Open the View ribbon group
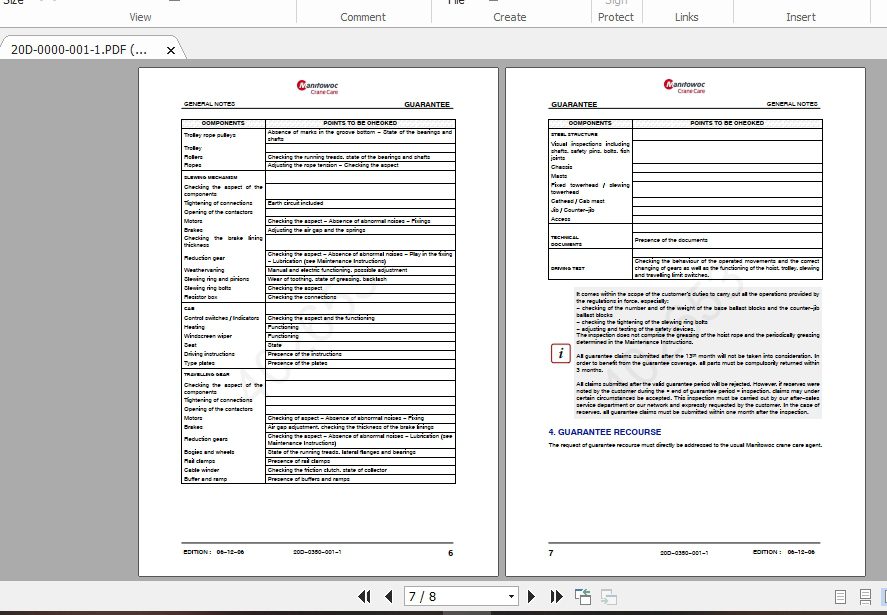This screenshot has width=887, height=615. point(140,17)
